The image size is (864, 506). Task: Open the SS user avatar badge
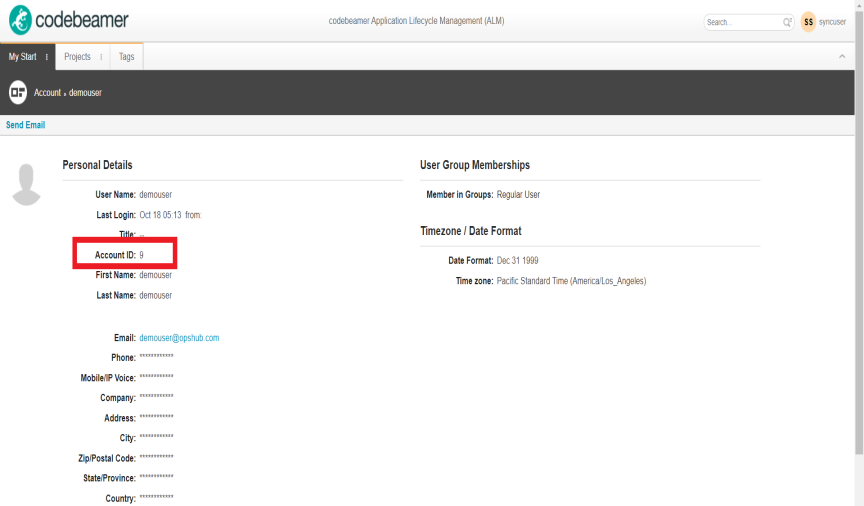click(x=808, y=22)
